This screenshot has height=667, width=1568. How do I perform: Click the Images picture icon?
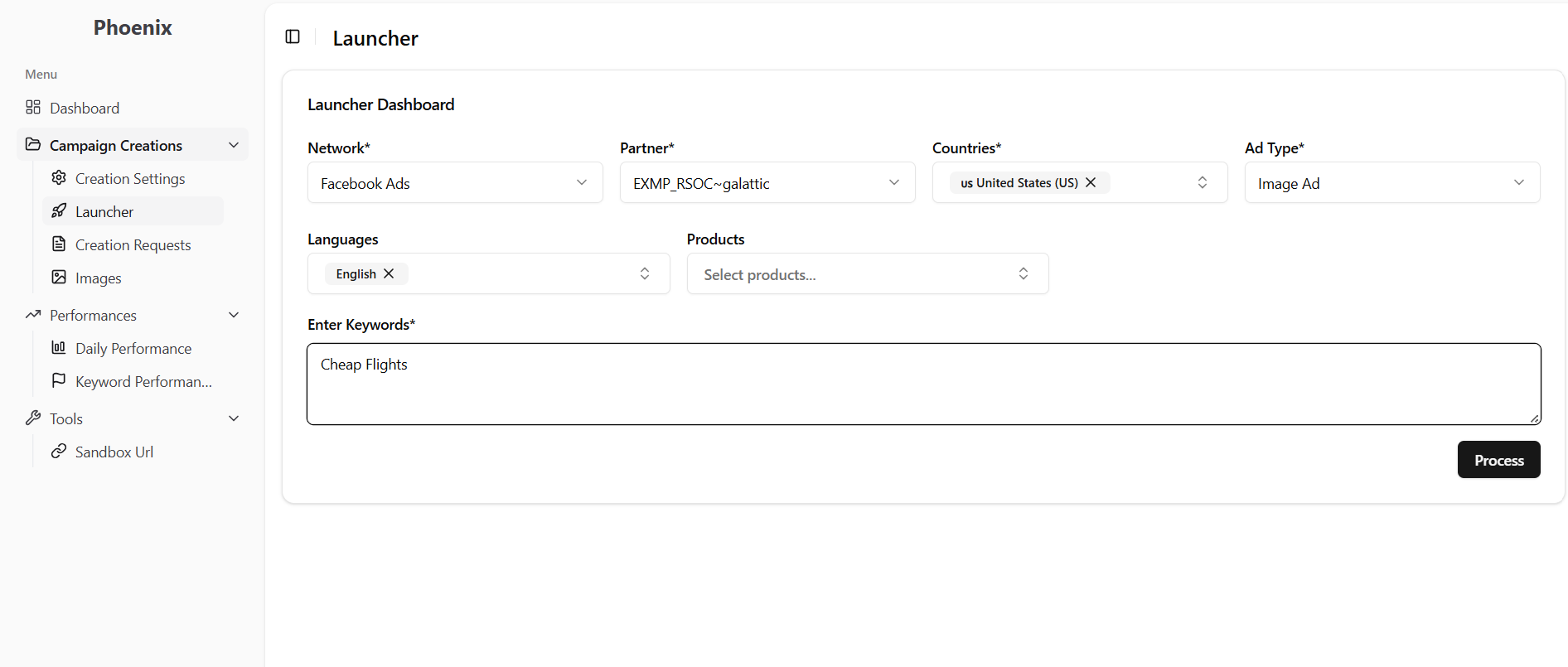(x=59, y=278)
